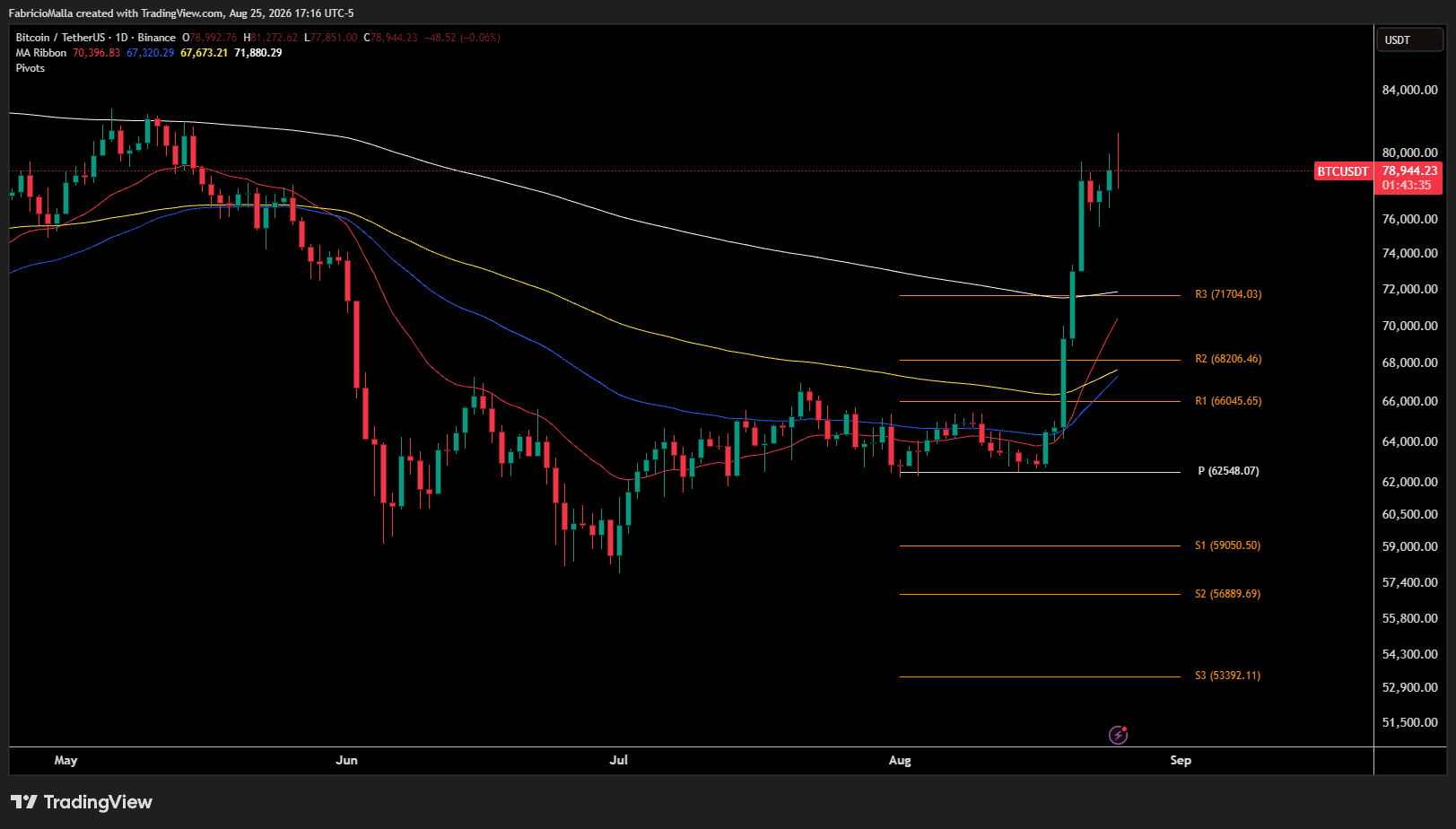Screen dimensions: 1456x829
Task: Click the FabricioMalla created with TradingView.com caption
Action: 181,13
